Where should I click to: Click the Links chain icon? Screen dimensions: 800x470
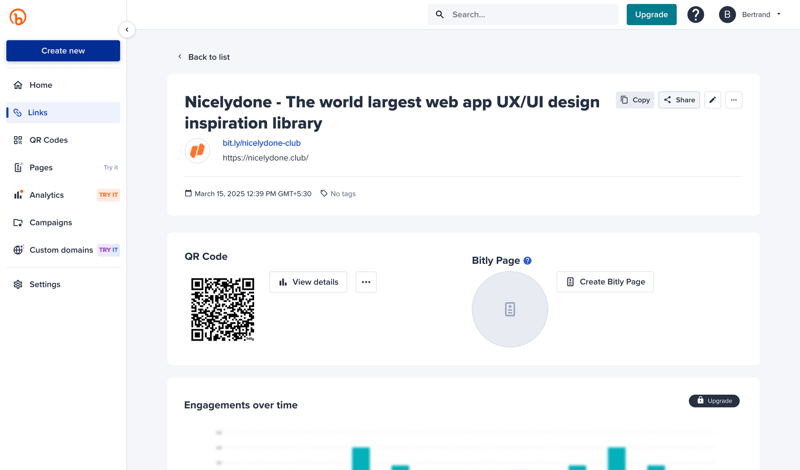(17, 112)
